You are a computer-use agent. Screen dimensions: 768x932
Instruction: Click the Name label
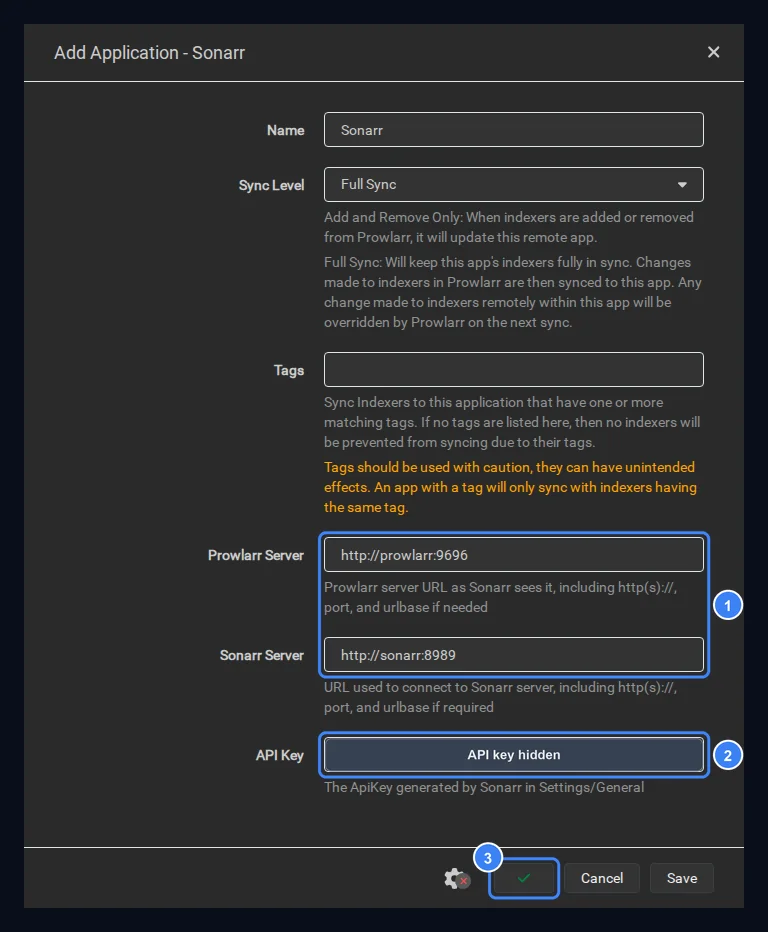(x=285, y=130)
